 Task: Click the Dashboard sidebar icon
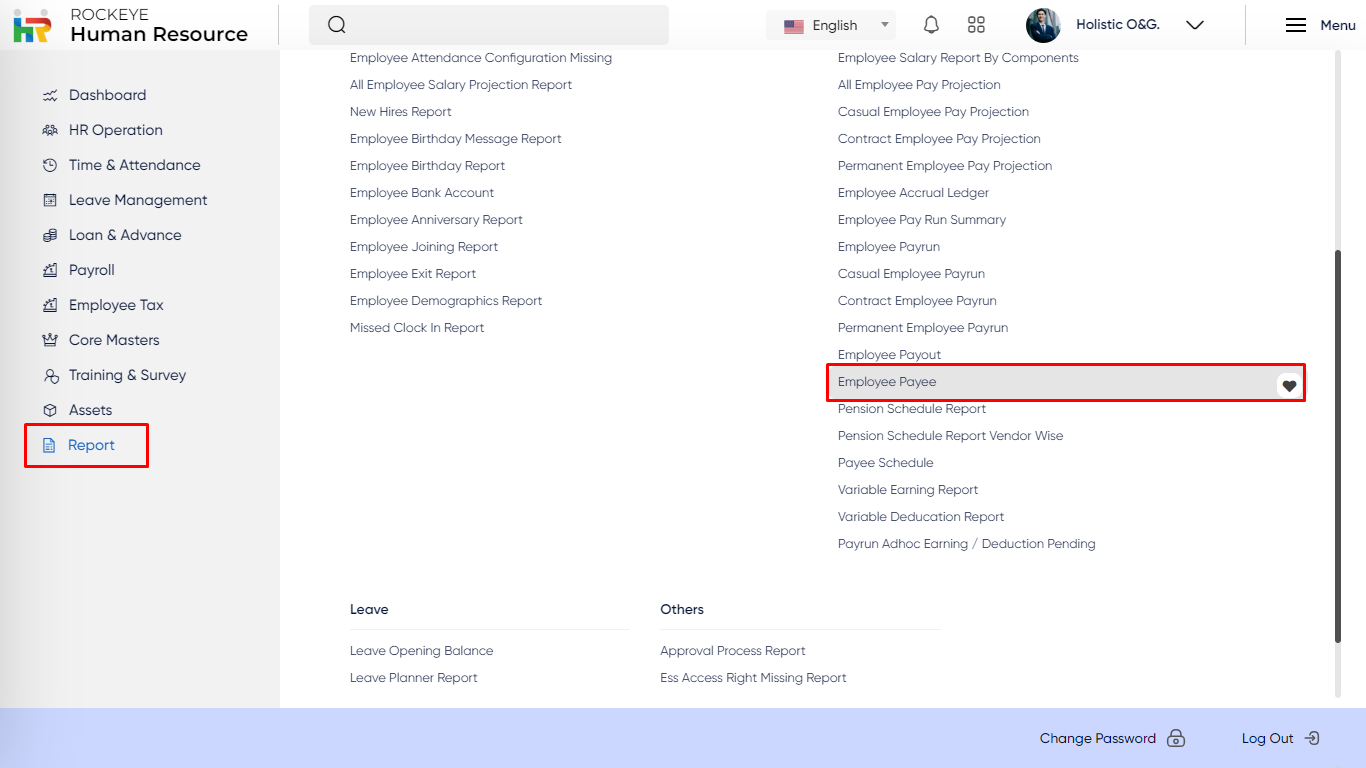(x=50, y=95)
